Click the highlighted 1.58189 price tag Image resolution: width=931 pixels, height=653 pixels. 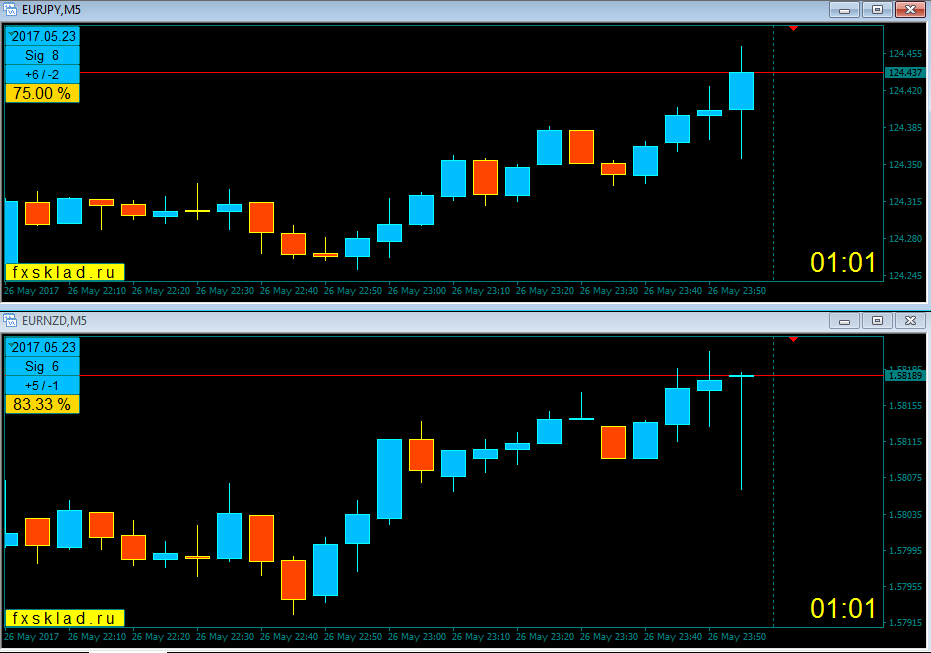pyautogui.click(x=905, y=376)
